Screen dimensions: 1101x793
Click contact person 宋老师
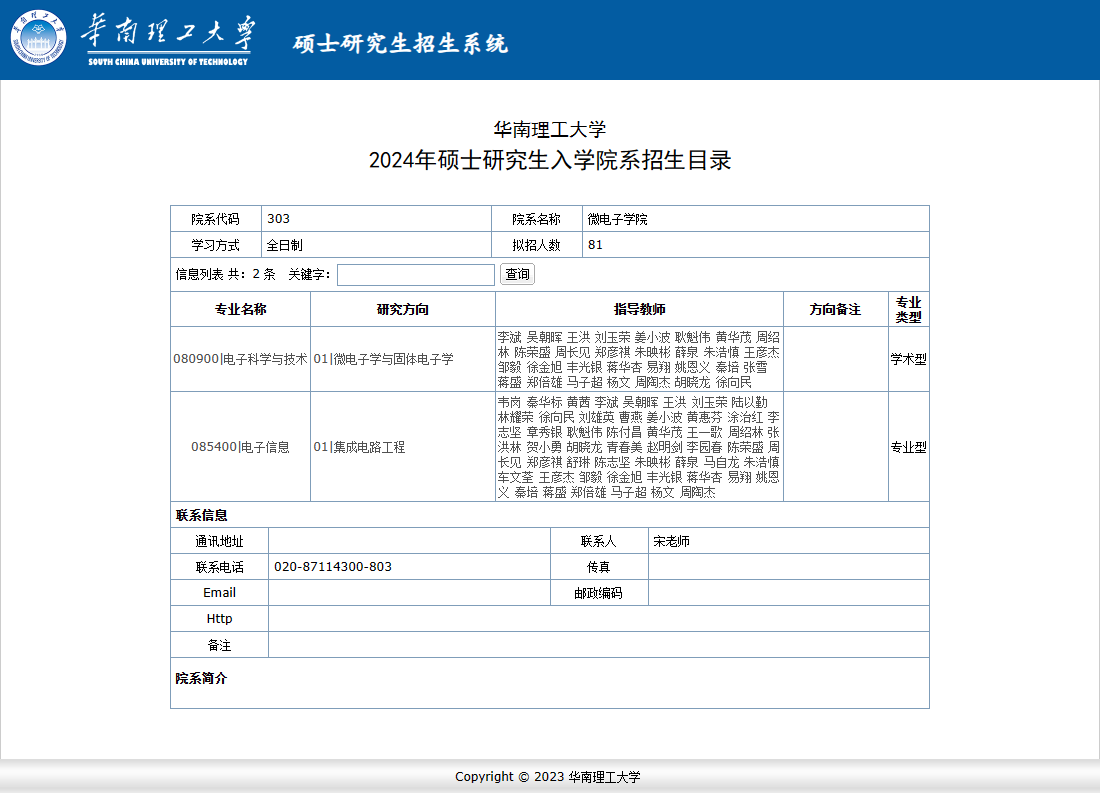(x=671, y=541)
